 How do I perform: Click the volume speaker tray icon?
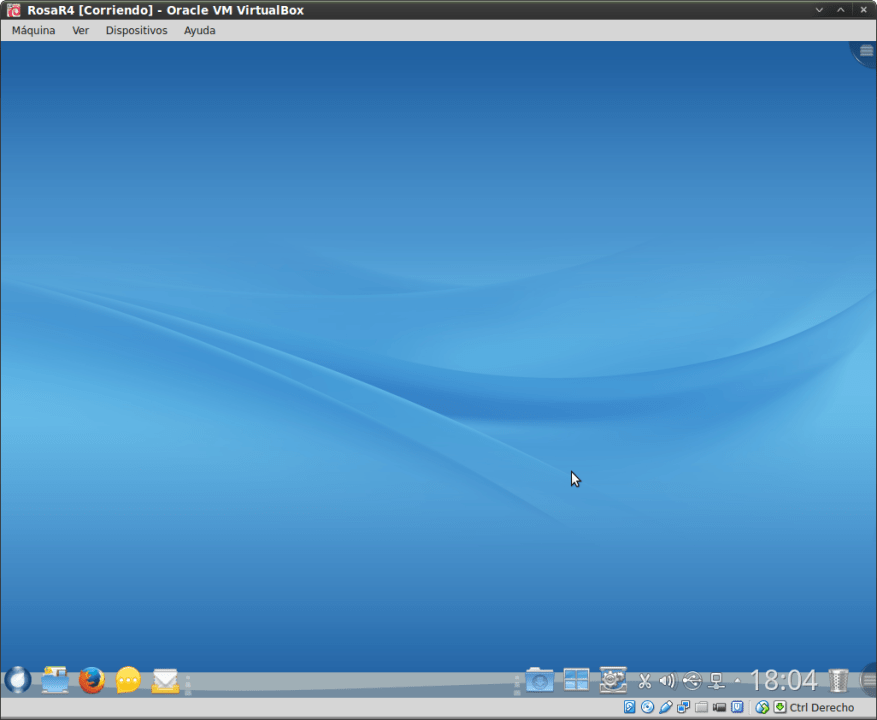667,682
